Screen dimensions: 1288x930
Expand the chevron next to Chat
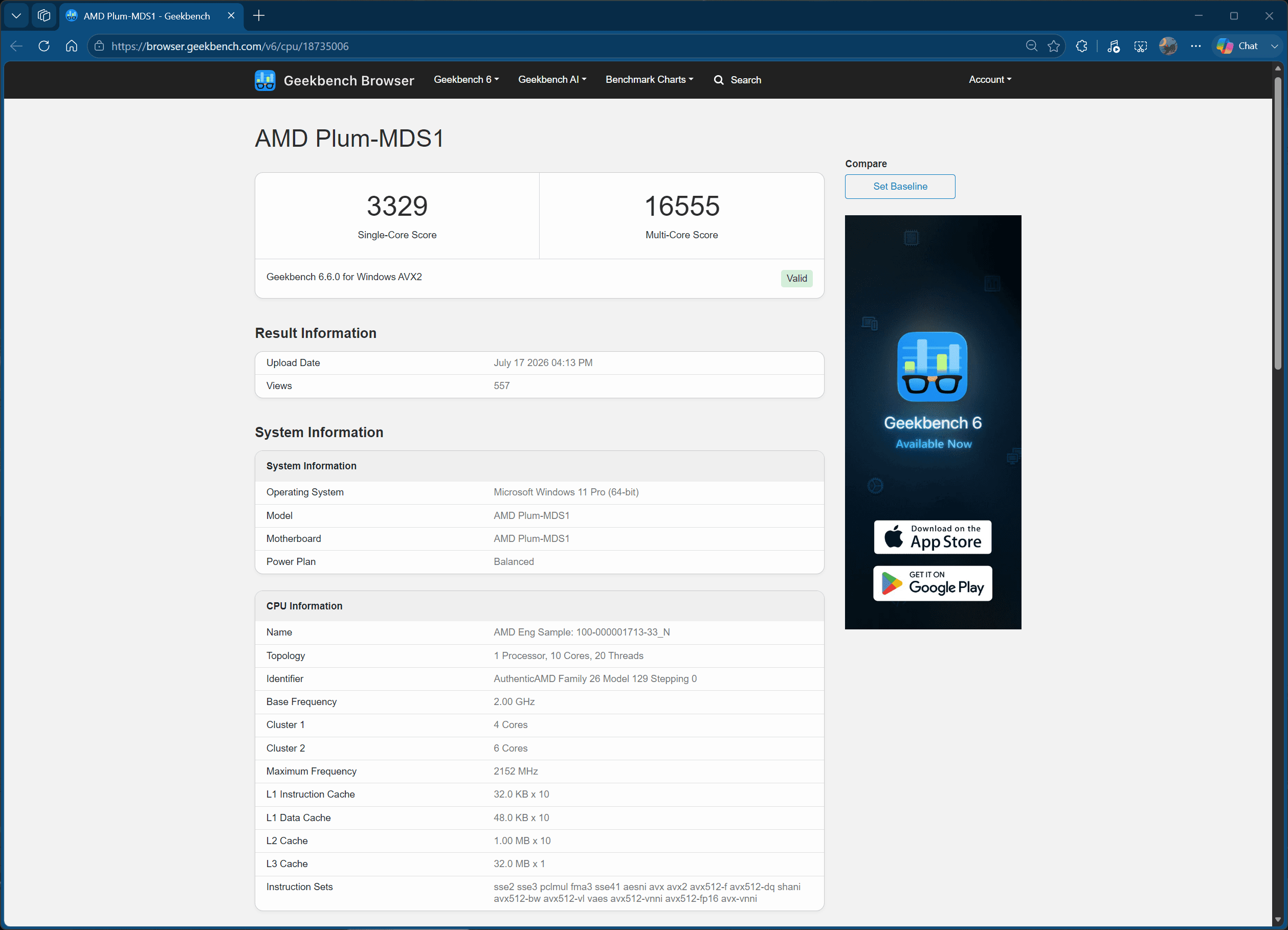(1274, 46)
